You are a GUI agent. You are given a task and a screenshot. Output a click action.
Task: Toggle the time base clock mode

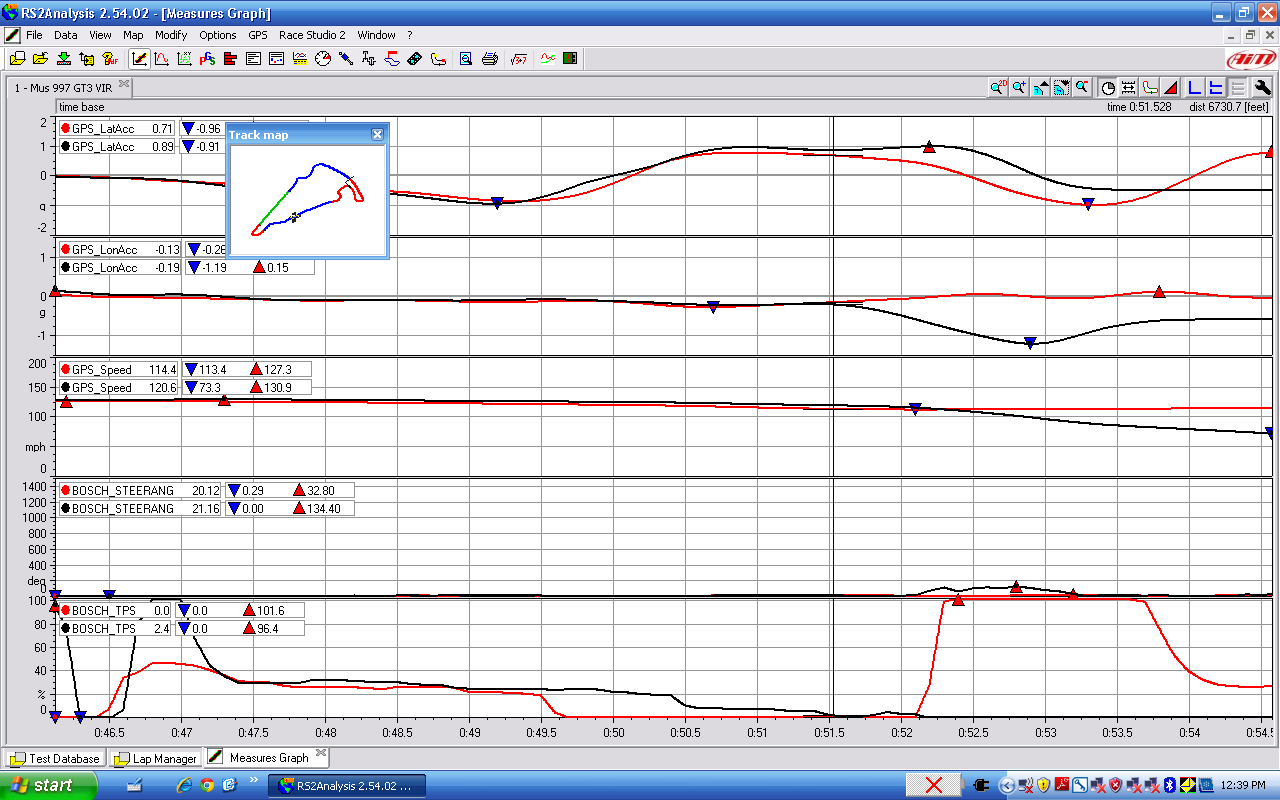tap(1108, 88)
